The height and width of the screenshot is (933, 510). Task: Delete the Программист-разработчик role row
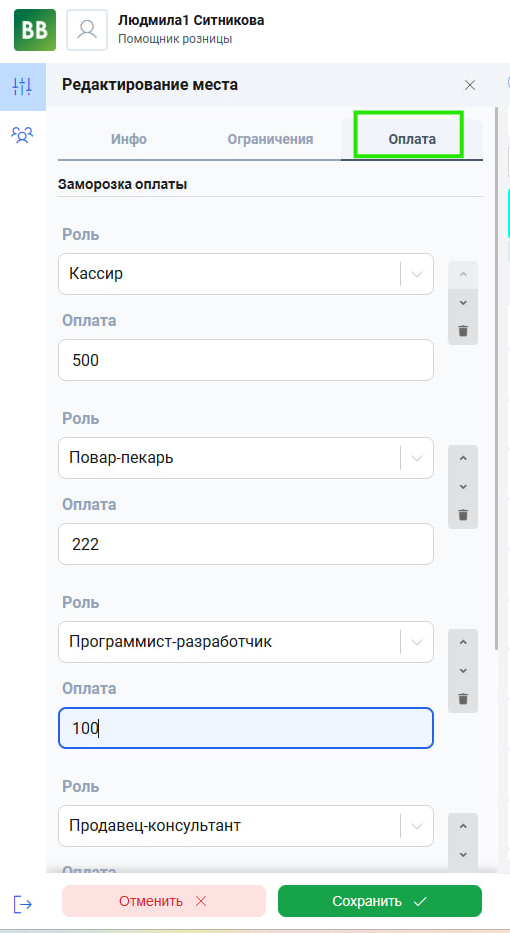[x=463, y=699]
